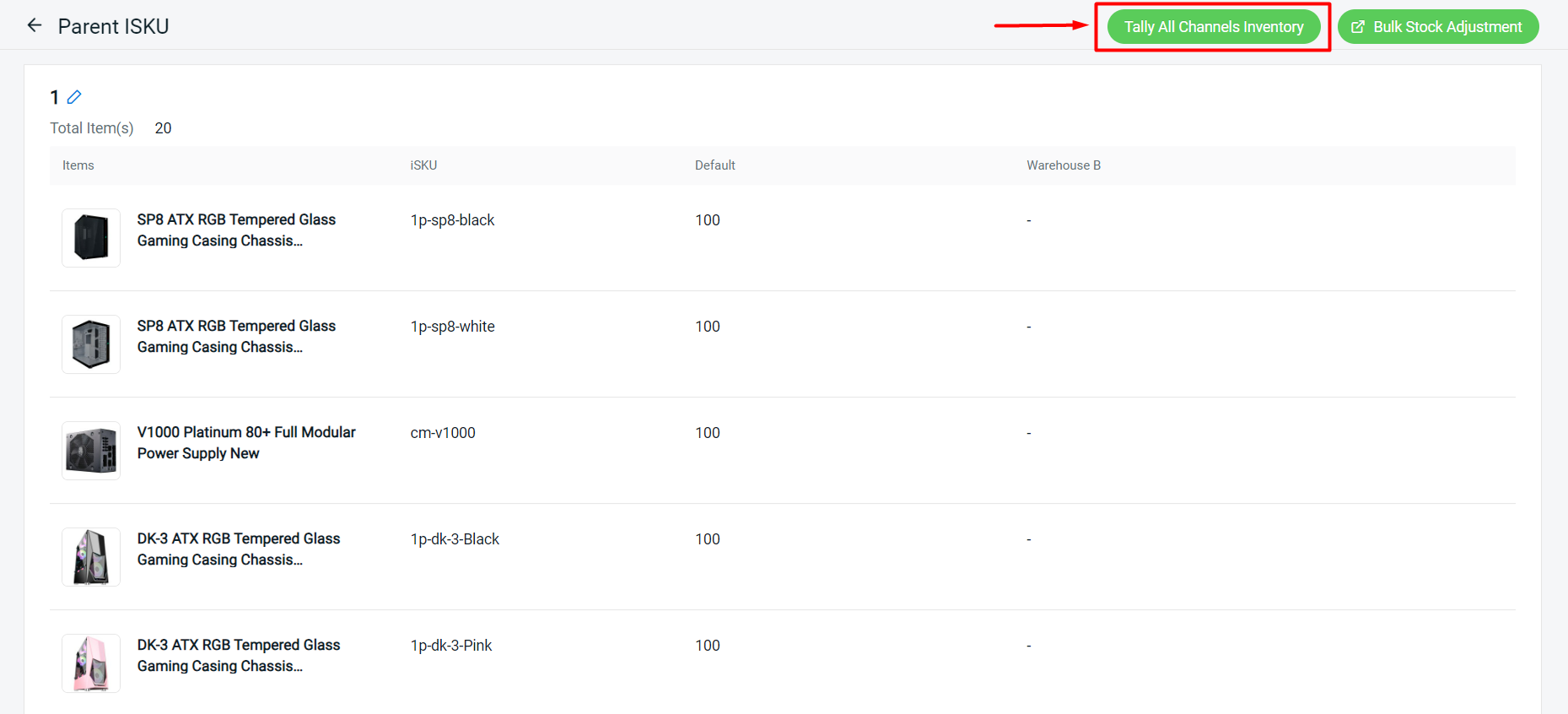Click the V1000 power supply thumbnail
Image resolution: width=1568 pixels, height=714 pixels.
click(x=91, y=451)
